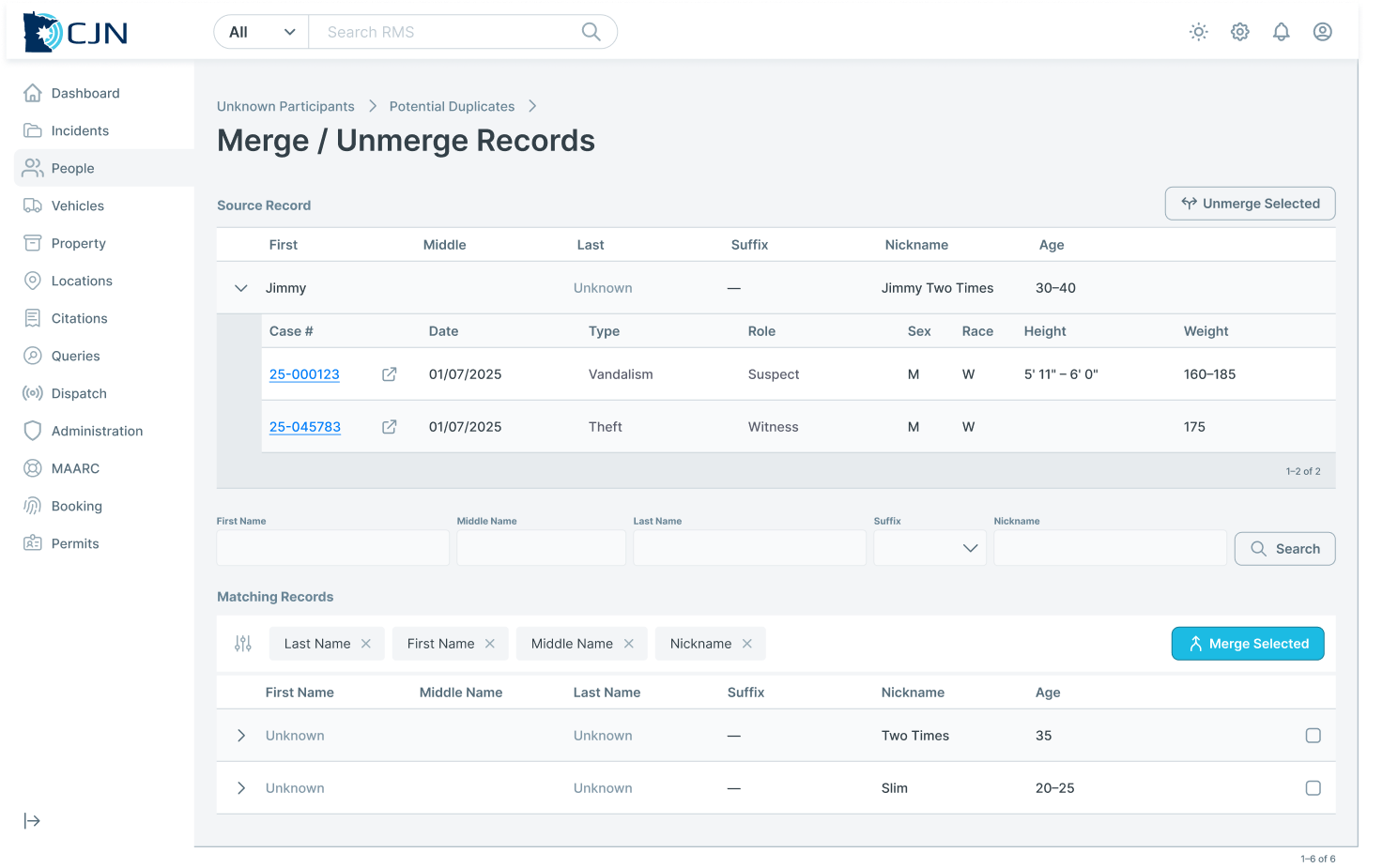Remove the First Name filter chip
The height and width of the screenshot is (868, 1398).
[x=490, y=644]
